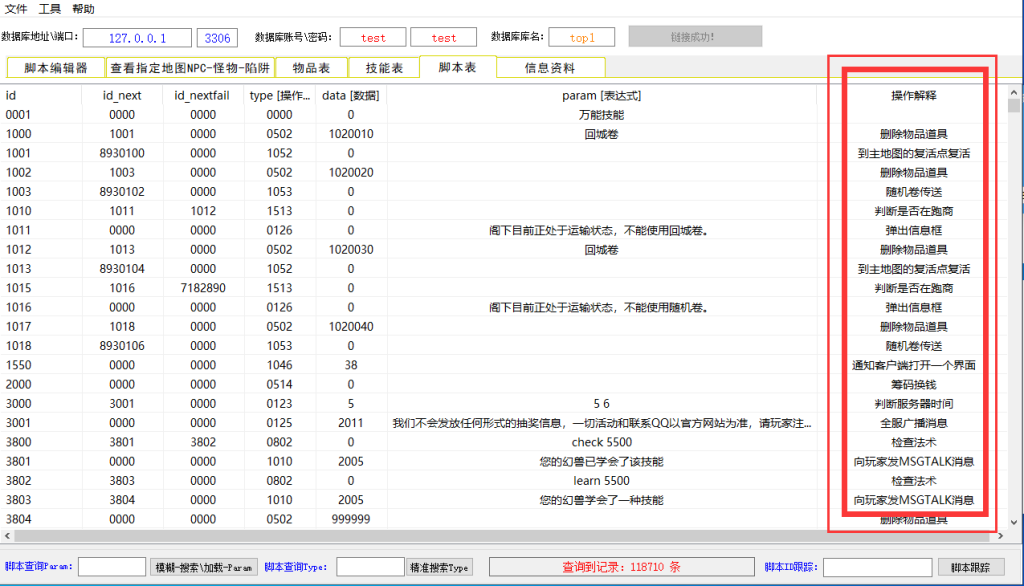Click the 脚本查询Type input box
The width and height of the screenshot is (1024, 586).
[370, 567]
